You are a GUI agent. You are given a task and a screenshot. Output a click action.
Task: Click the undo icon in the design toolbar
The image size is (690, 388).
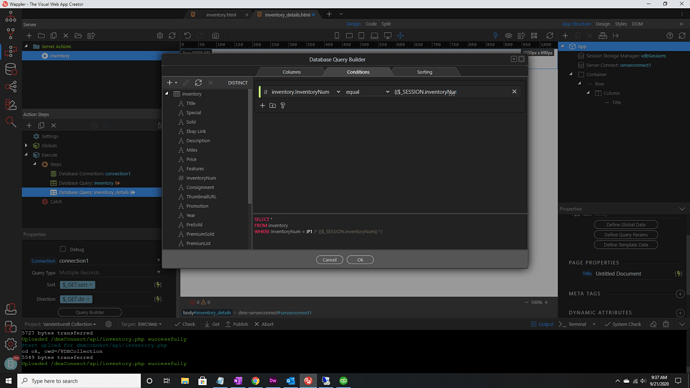click(187, 36)
